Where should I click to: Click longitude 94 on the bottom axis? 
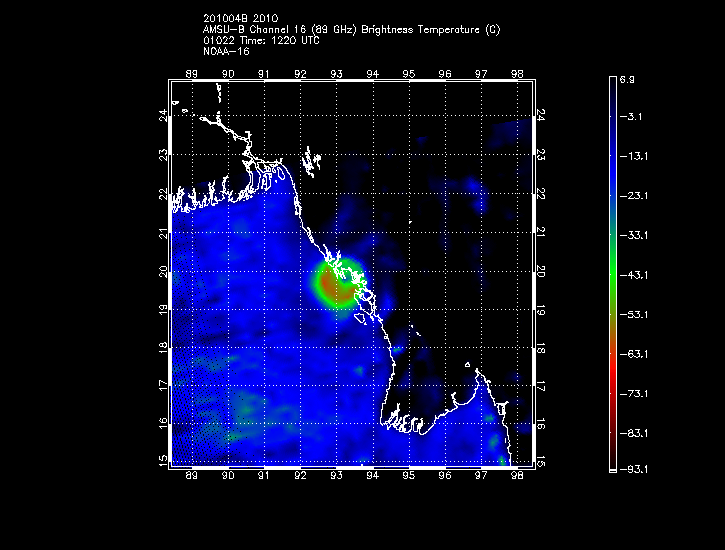click(x=372, y=475)
